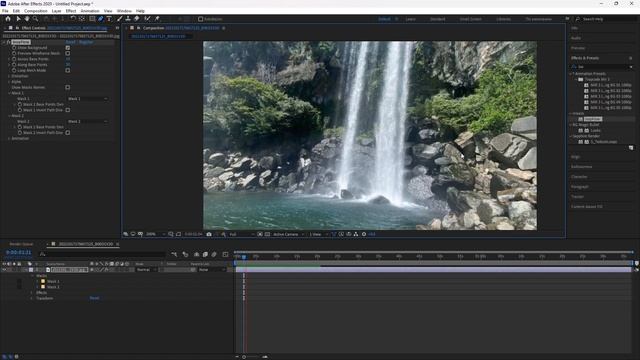Open the 1 View layout dropdown

(x=319, y=234)
